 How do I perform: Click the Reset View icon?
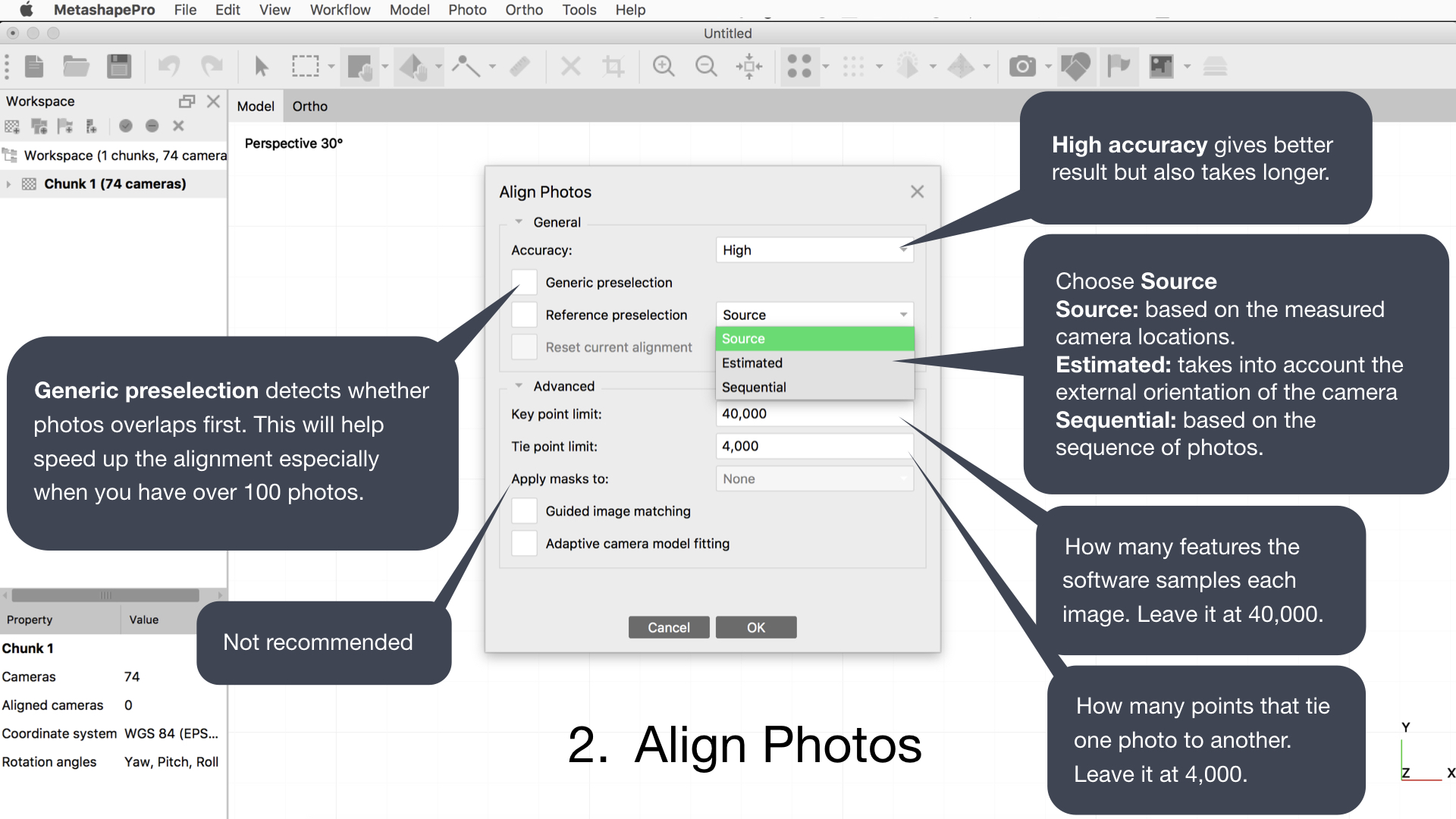[749, 67]
